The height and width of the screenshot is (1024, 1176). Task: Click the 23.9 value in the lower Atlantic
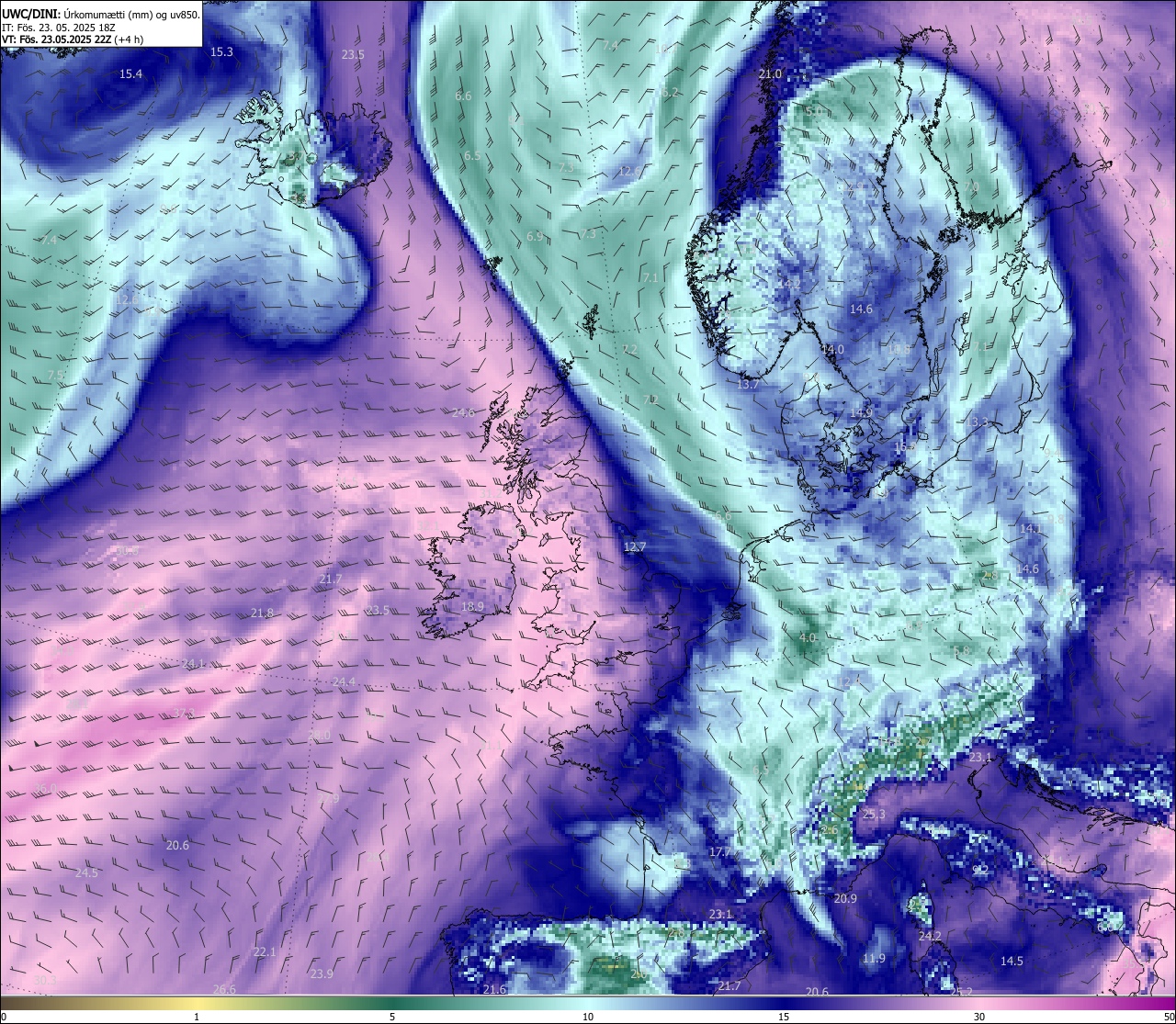click(322, 974)
